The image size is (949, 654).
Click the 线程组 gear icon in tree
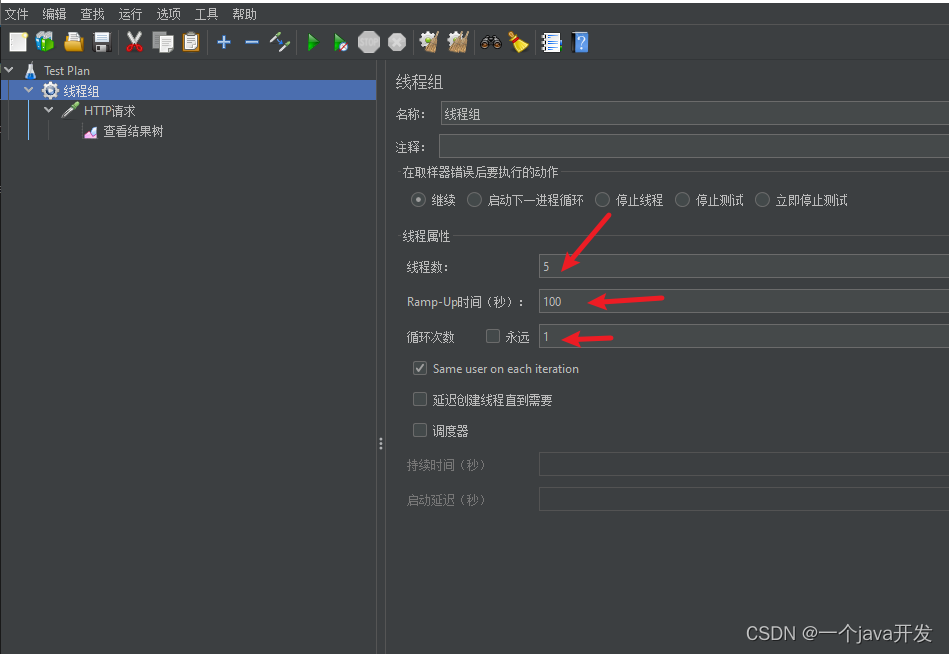point(50,91)
